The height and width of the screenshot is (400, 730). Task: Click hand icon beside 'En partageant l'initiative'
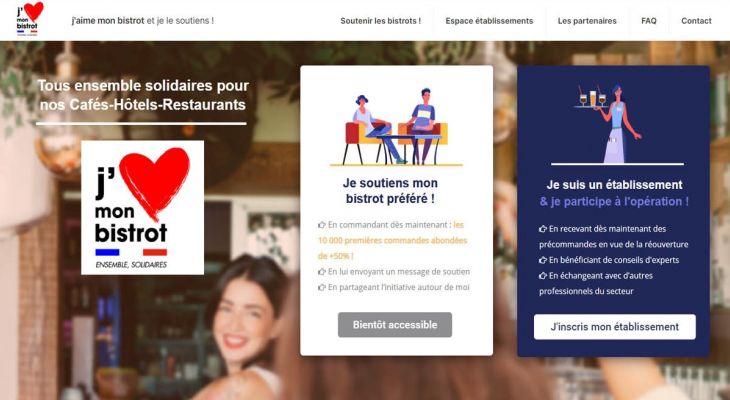point(322,288)
